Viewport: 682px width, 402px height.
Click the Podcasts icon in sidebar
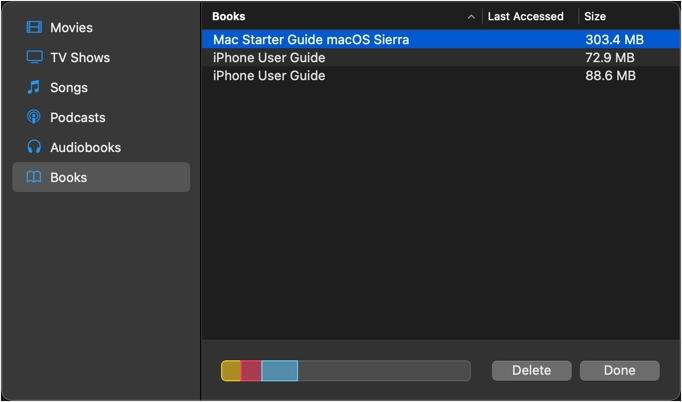(x=34, y=118)
